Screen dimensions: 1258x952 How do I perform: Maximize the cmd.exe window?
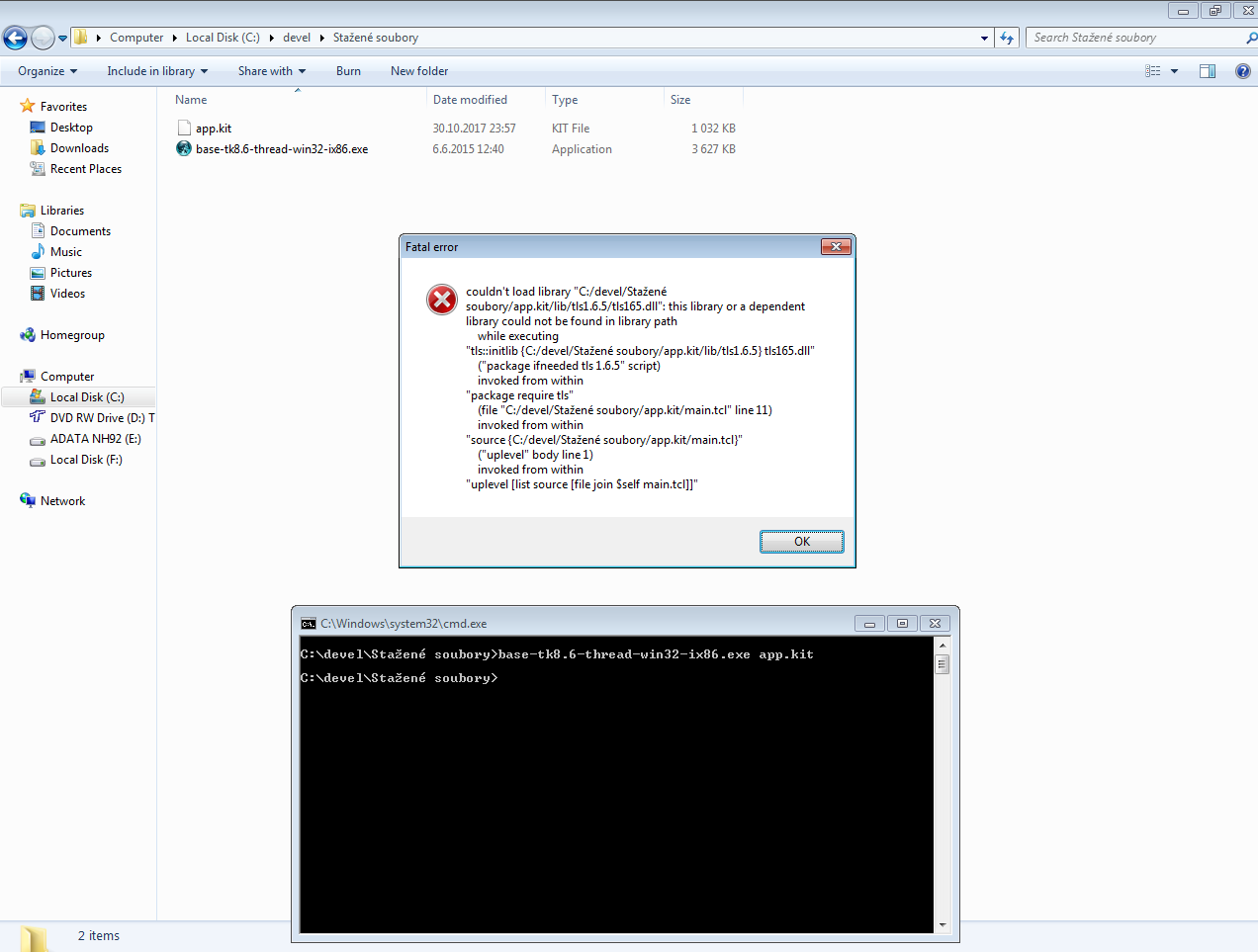(902, 624)
